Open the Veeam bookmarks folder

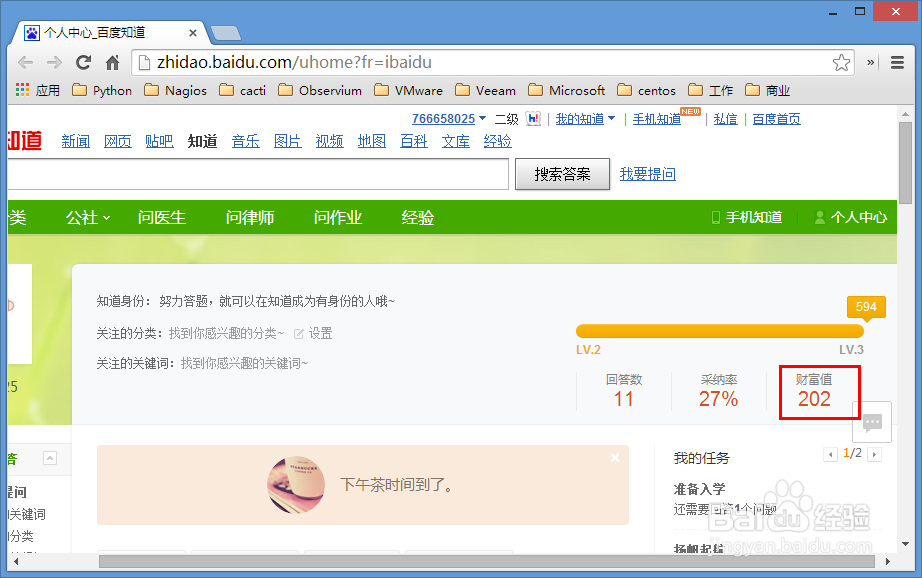coord(485,90)
